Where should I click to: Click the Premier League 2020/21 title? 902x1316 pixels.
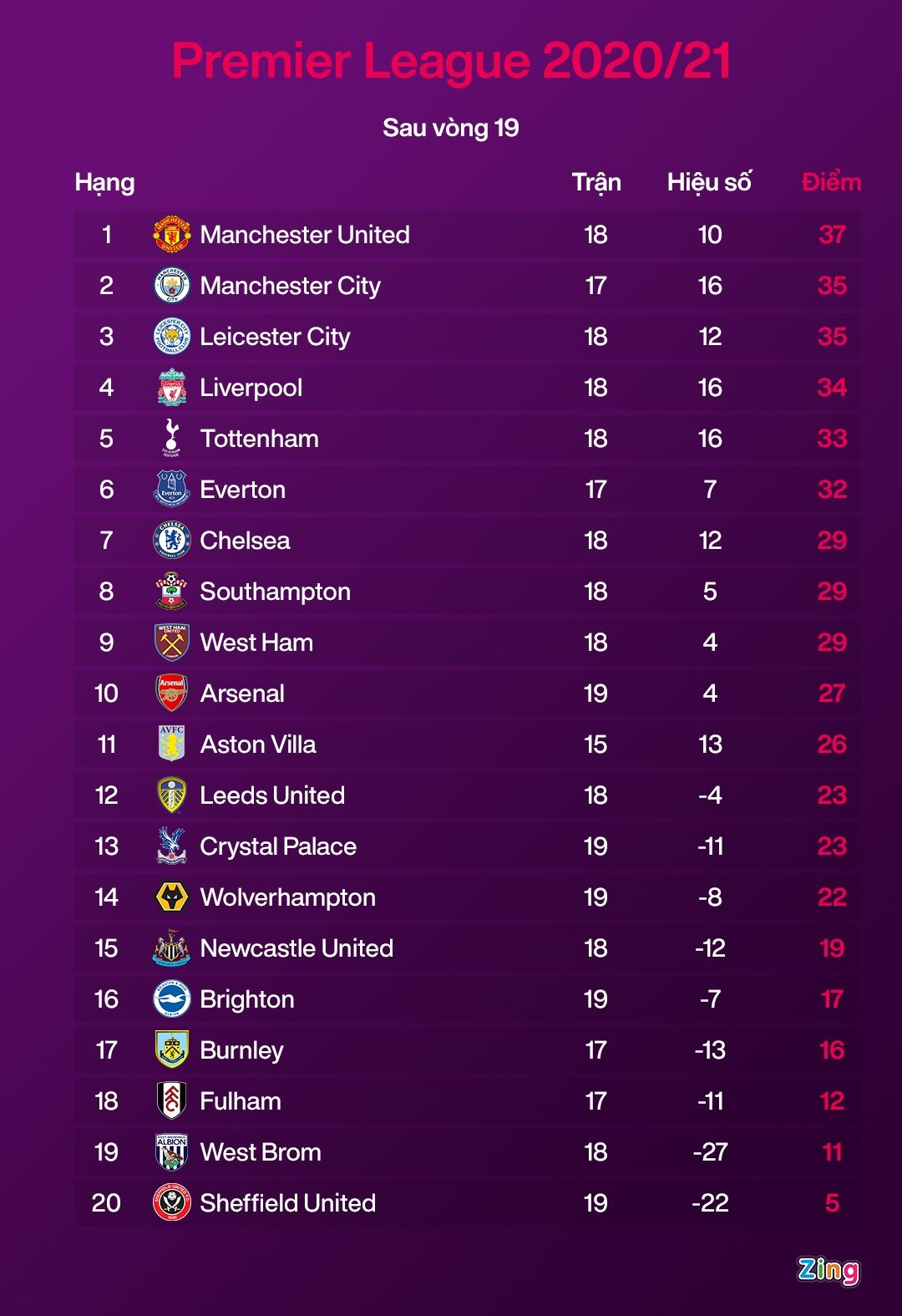451,61
